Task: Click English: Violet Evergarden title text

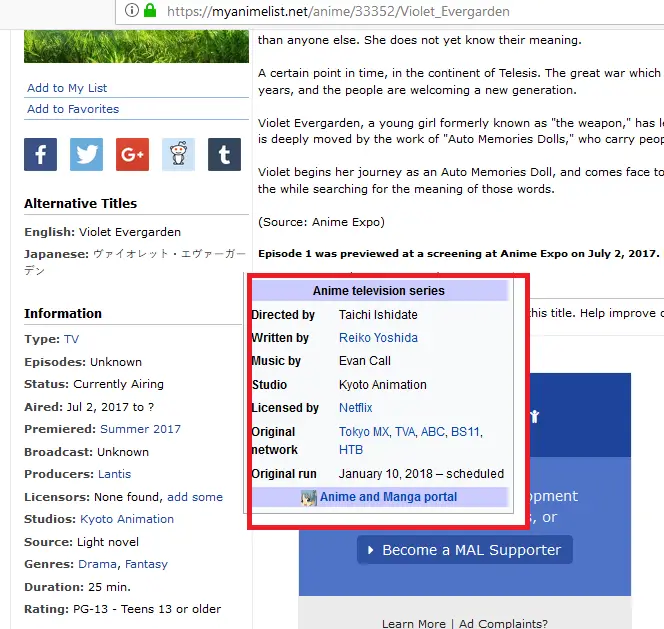Action: 102,232
